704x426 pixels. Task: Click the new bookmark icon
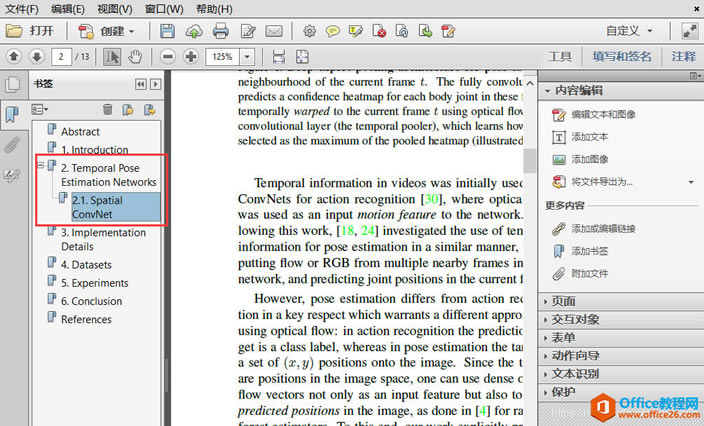pyautogui.click(x=128, y=110)
